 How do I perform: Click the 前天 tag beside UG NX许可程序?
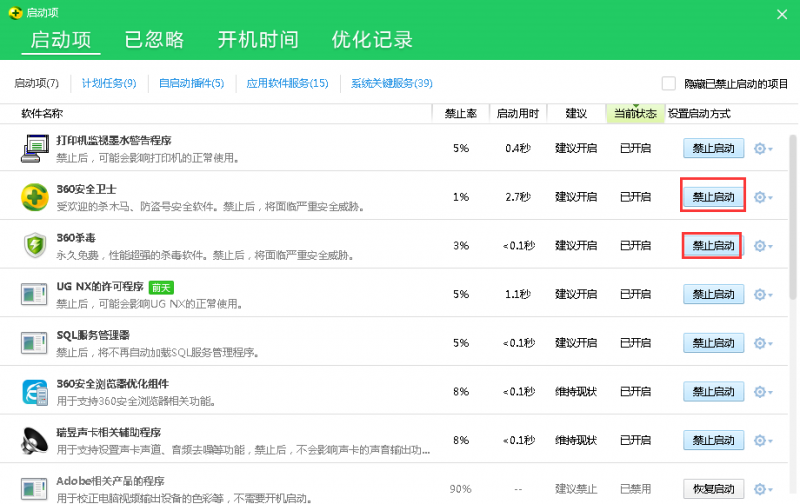161,288
